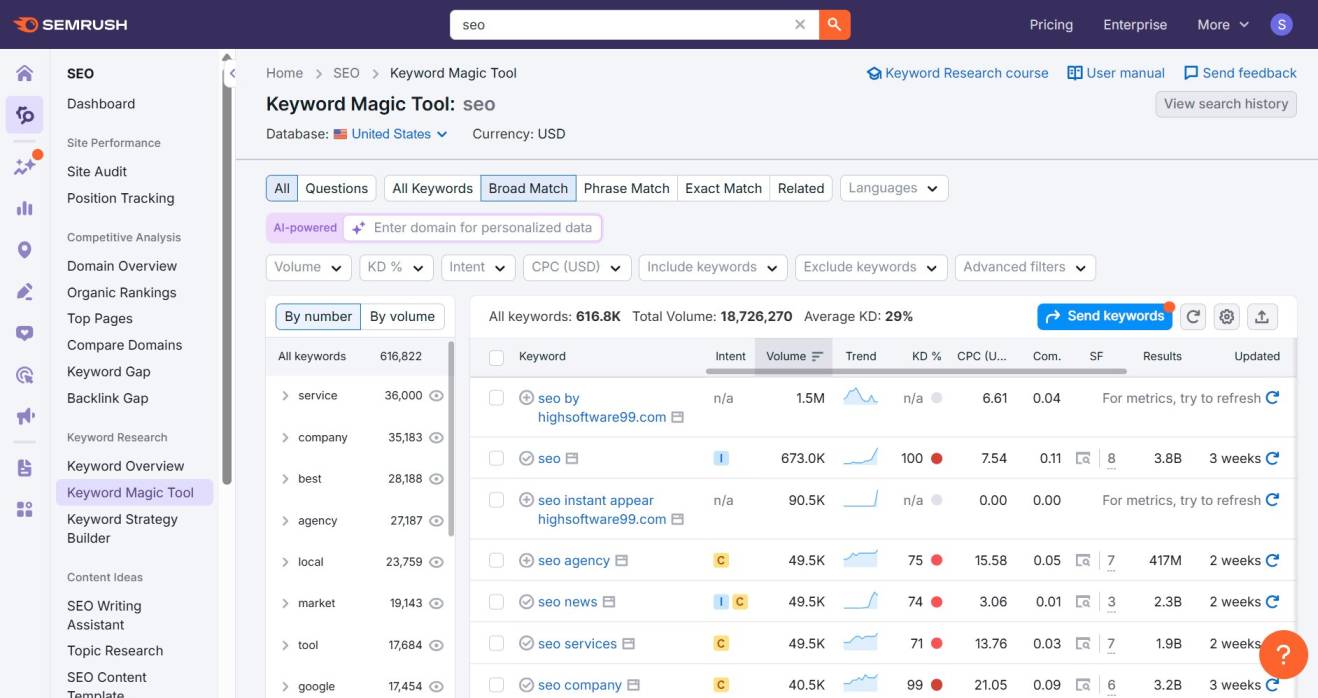Click the refresh icon next to Send keywords
The width and height of the screenshot is (1318, 698).
[x=1192, y=316]
